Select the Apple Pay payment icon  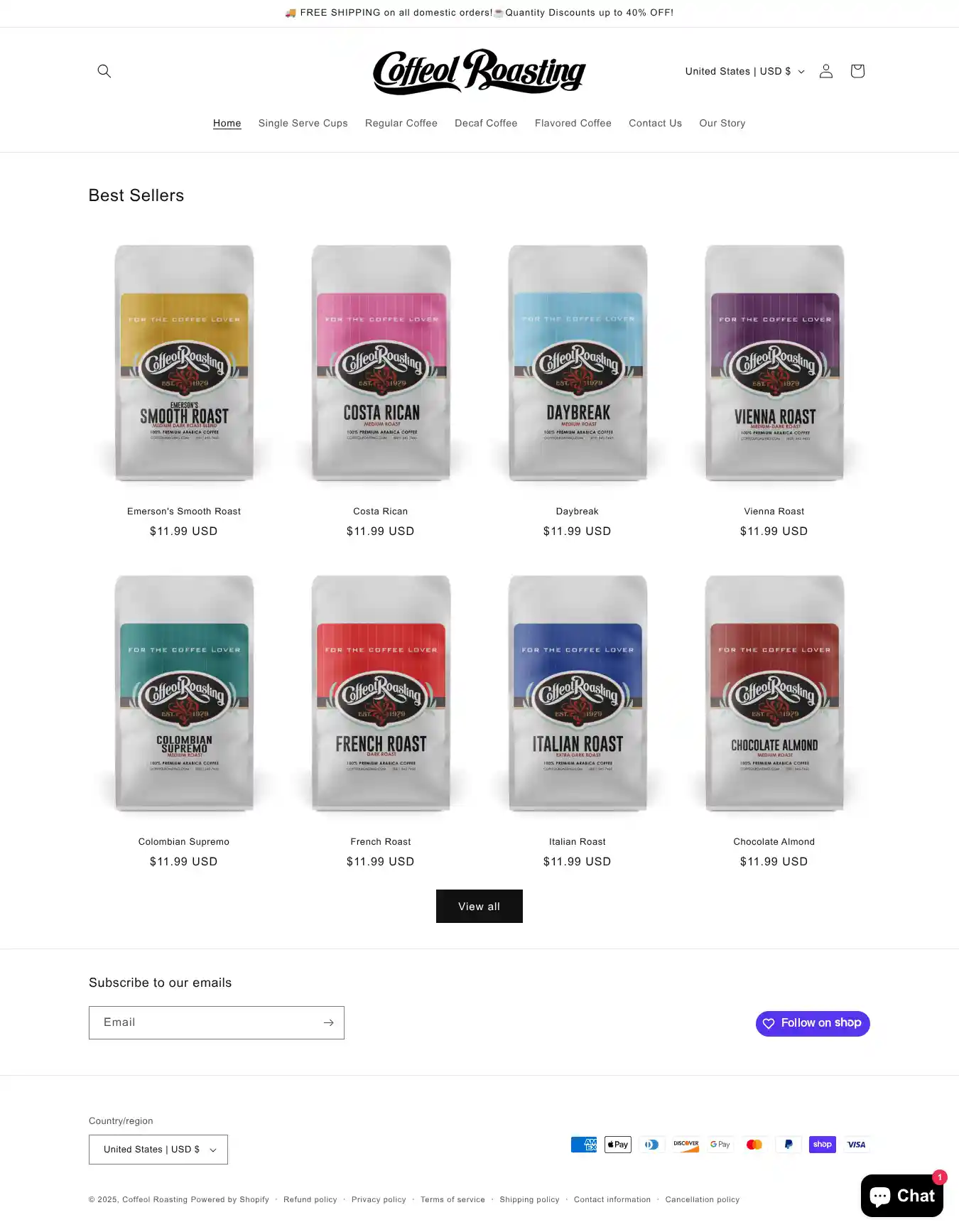pos(618,1145)
